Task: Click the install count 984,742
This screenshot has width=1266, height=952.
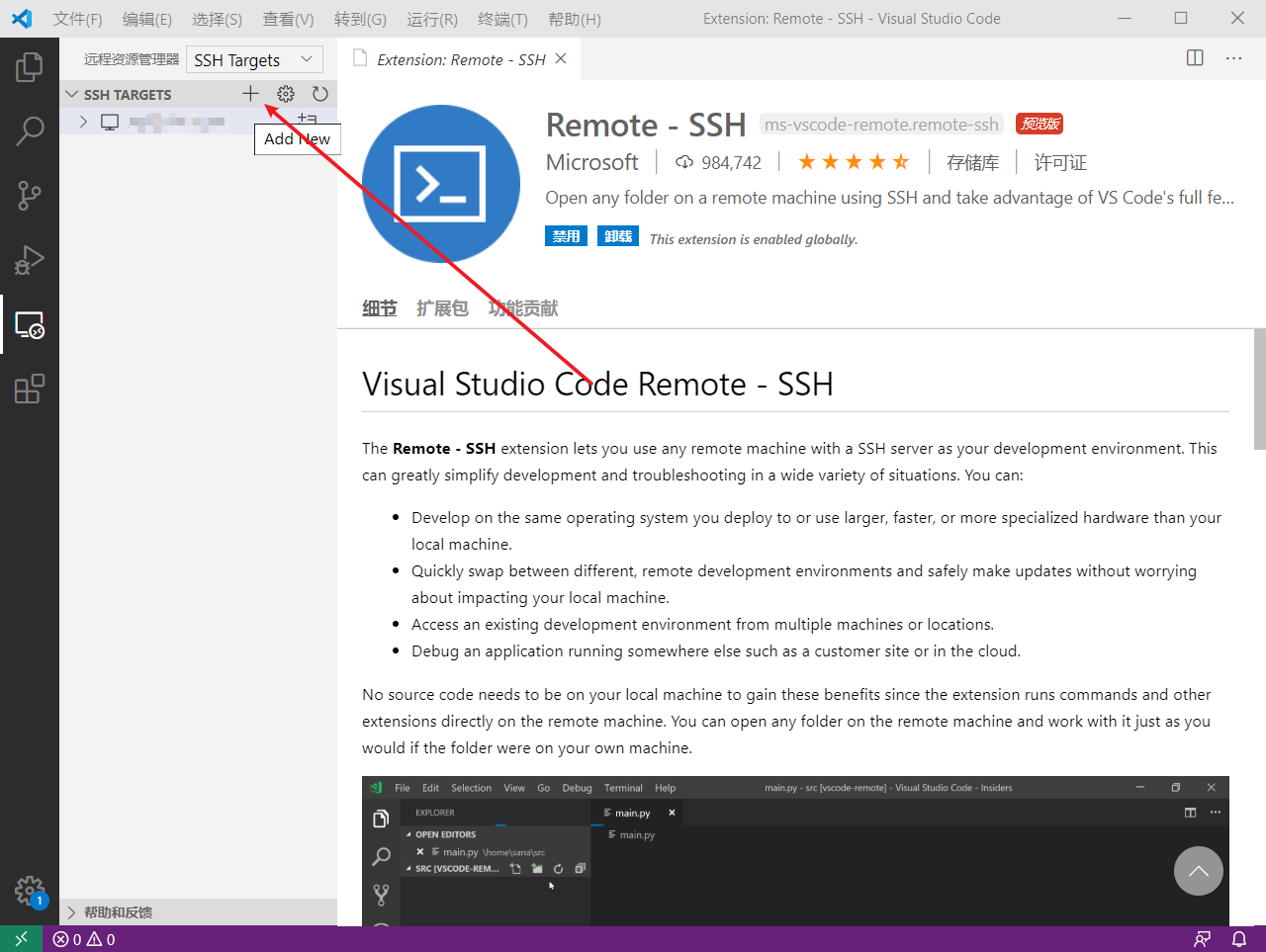Action: point(719,163)
